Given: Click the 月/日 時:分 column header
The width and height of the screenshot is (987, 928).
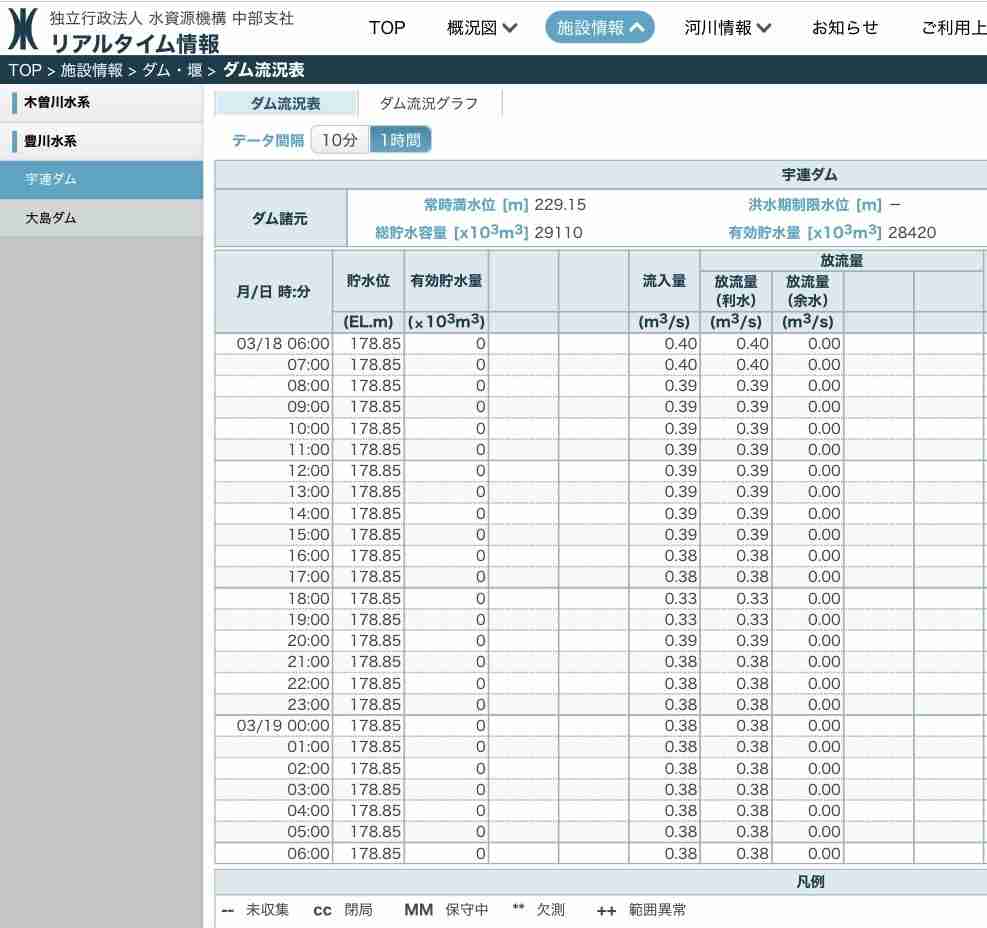Looking at the screenshot, I should tap(273, 291).
